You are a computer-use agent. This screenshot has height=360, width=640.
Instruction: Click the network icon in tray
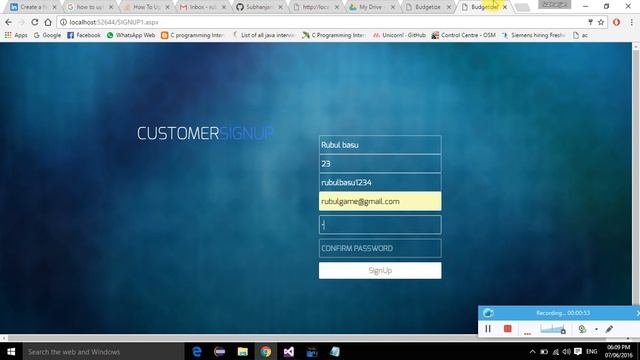tap(556, 351)
